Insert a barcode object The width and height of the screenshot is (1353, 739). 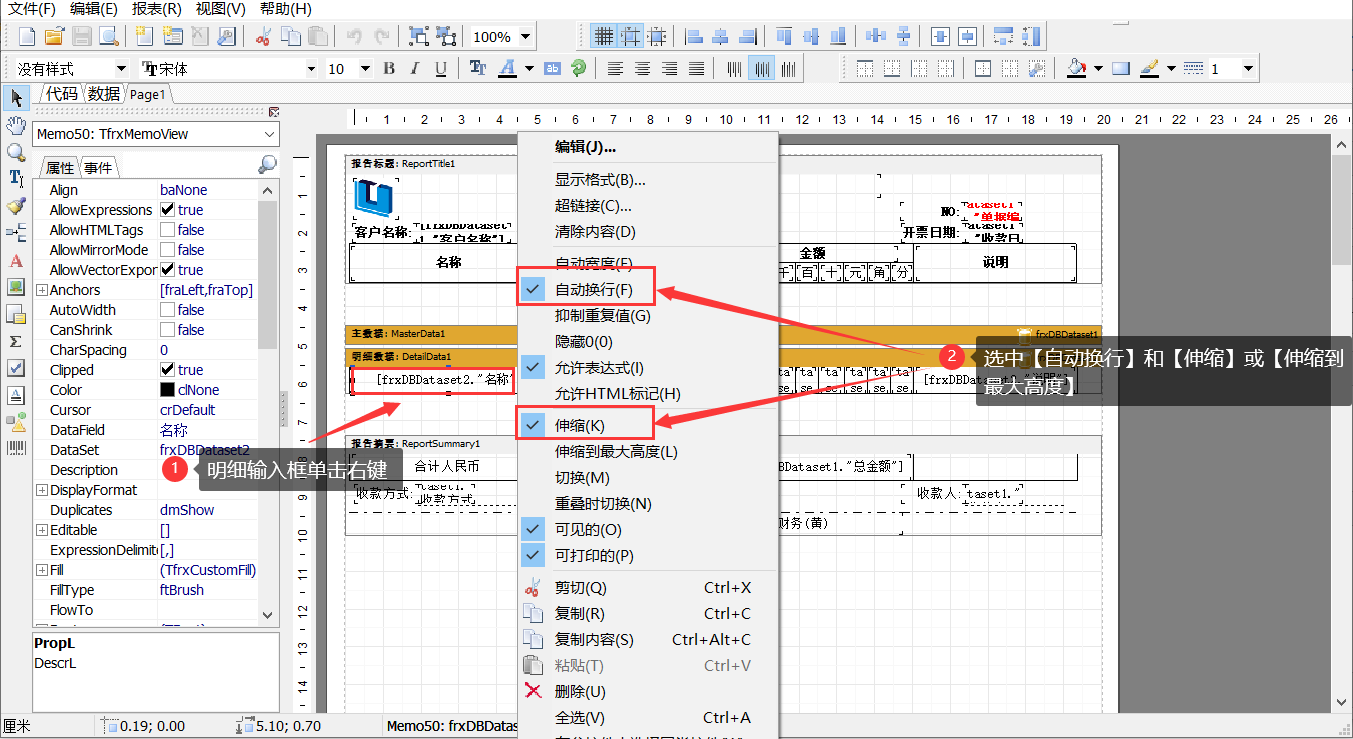(16, 449)
